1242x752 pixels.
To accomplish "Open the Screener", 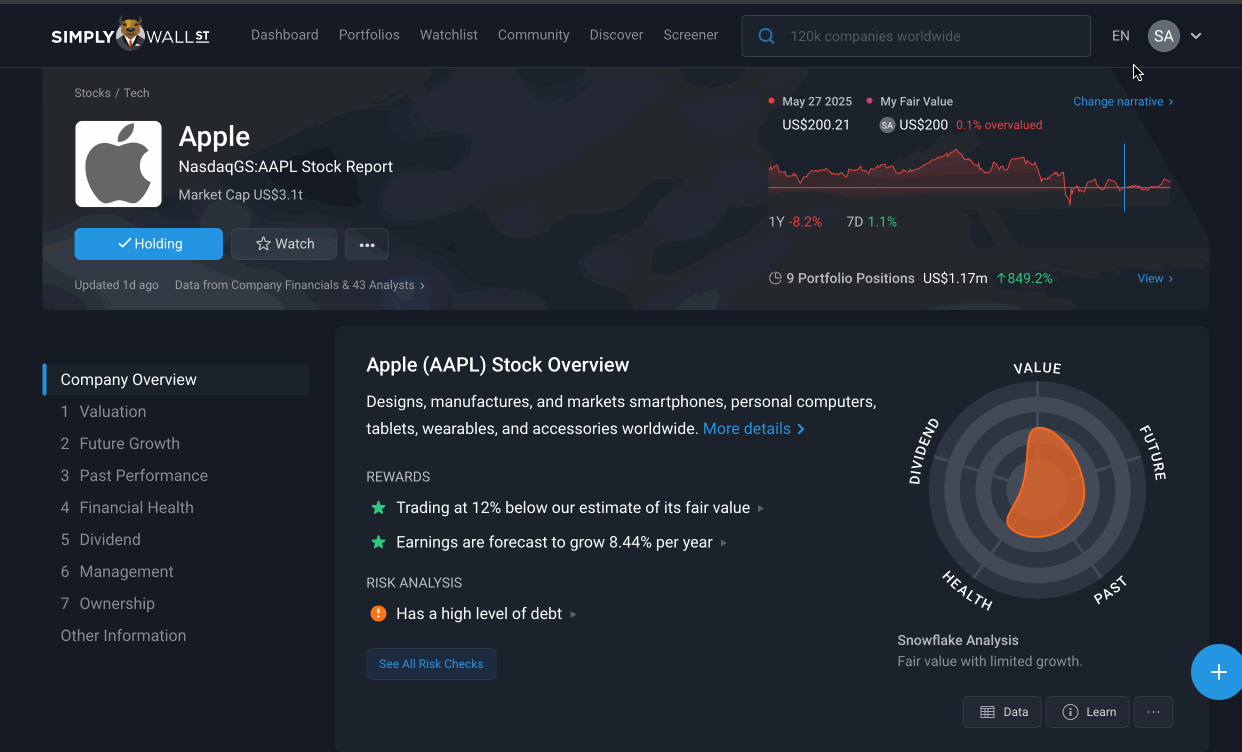I will (691, 35).
